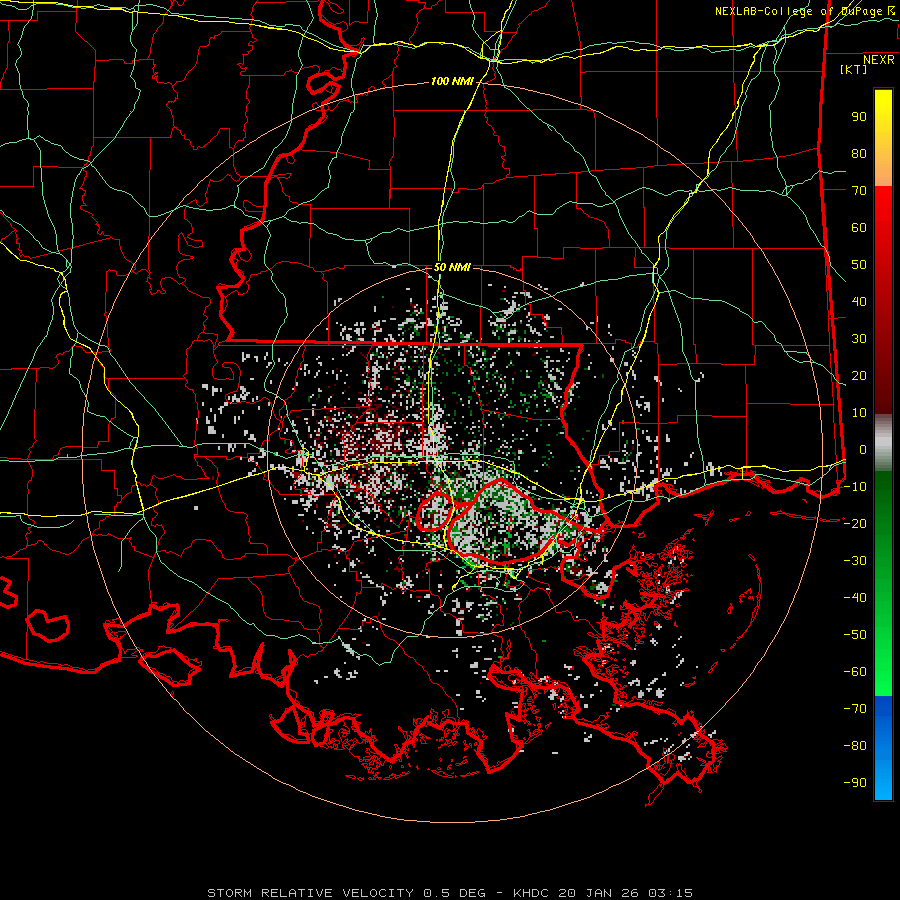Click the -80 knot scale label

855,746
